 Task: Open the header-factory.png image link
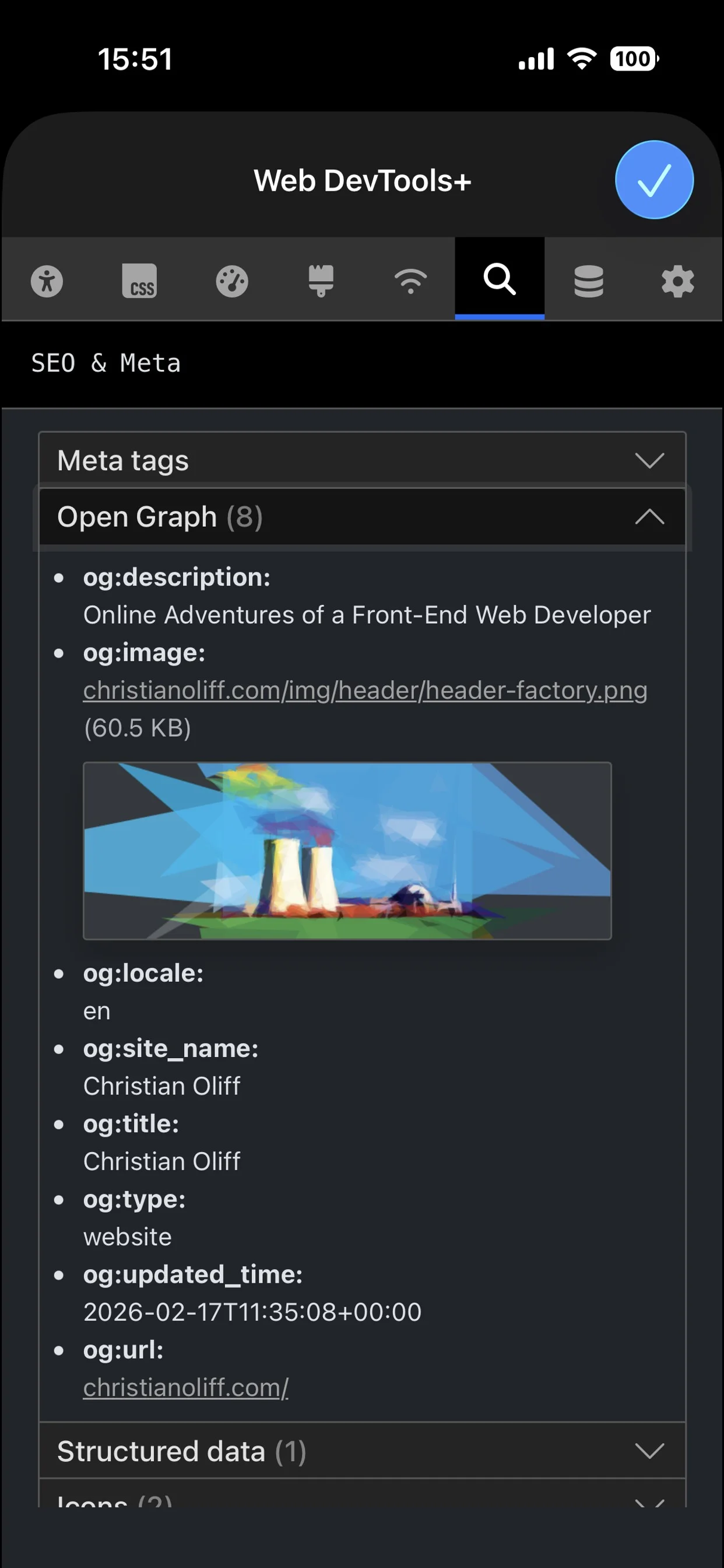pyautogui.click(x=364, y=689)
